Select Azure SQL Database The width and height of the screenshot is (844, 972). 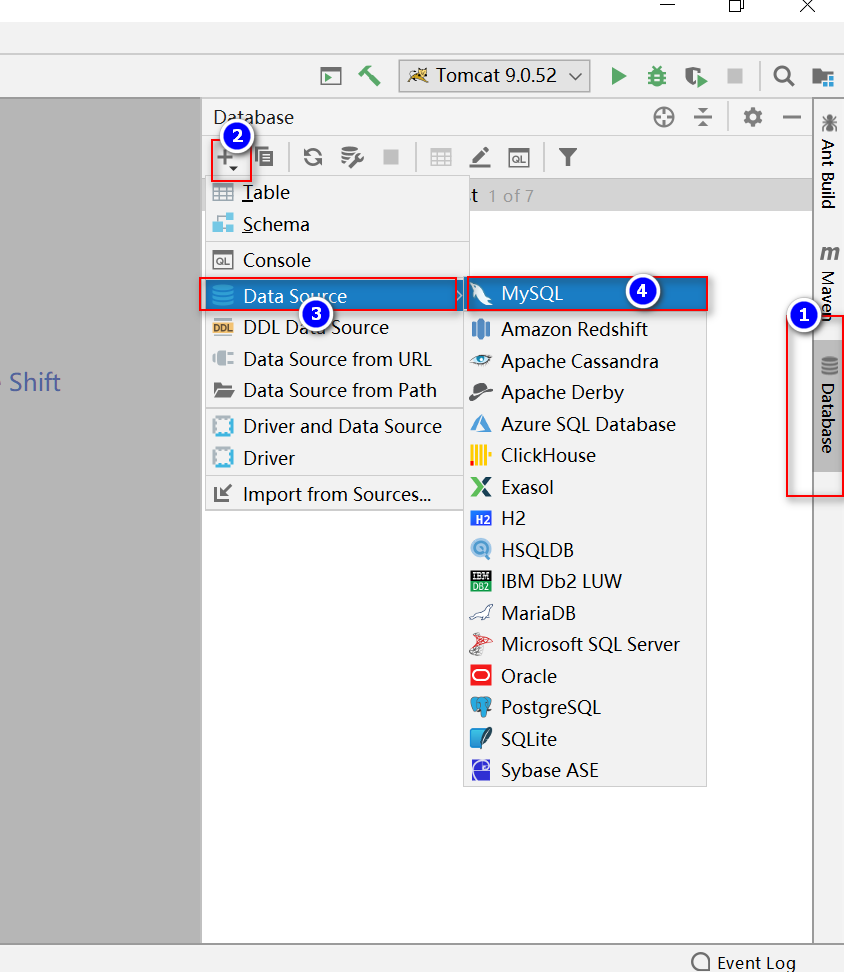(585, 424)
